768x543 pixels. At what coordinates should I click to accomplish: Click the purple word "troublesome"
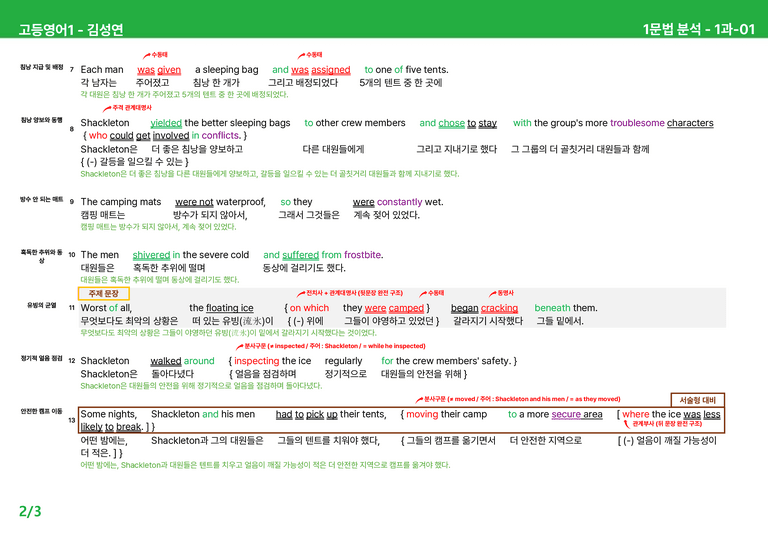[637, 123]
